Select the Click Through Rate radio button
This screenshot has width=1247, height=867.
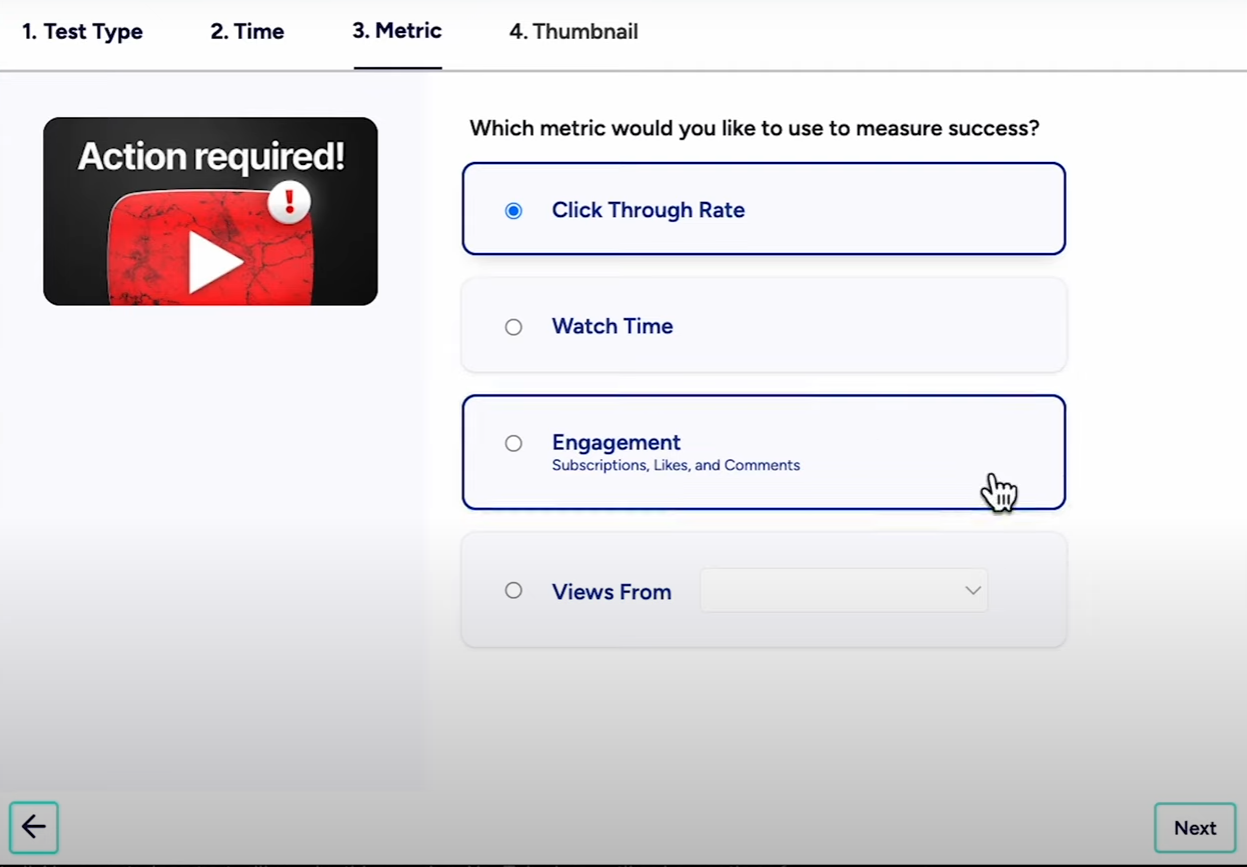point(513,211)
